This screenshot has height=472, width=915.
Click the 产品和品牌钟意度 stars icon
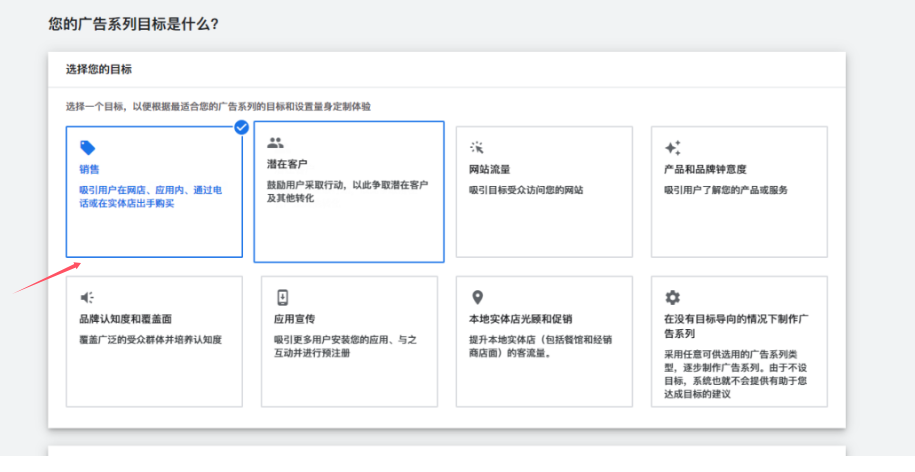tap(672, 147)
